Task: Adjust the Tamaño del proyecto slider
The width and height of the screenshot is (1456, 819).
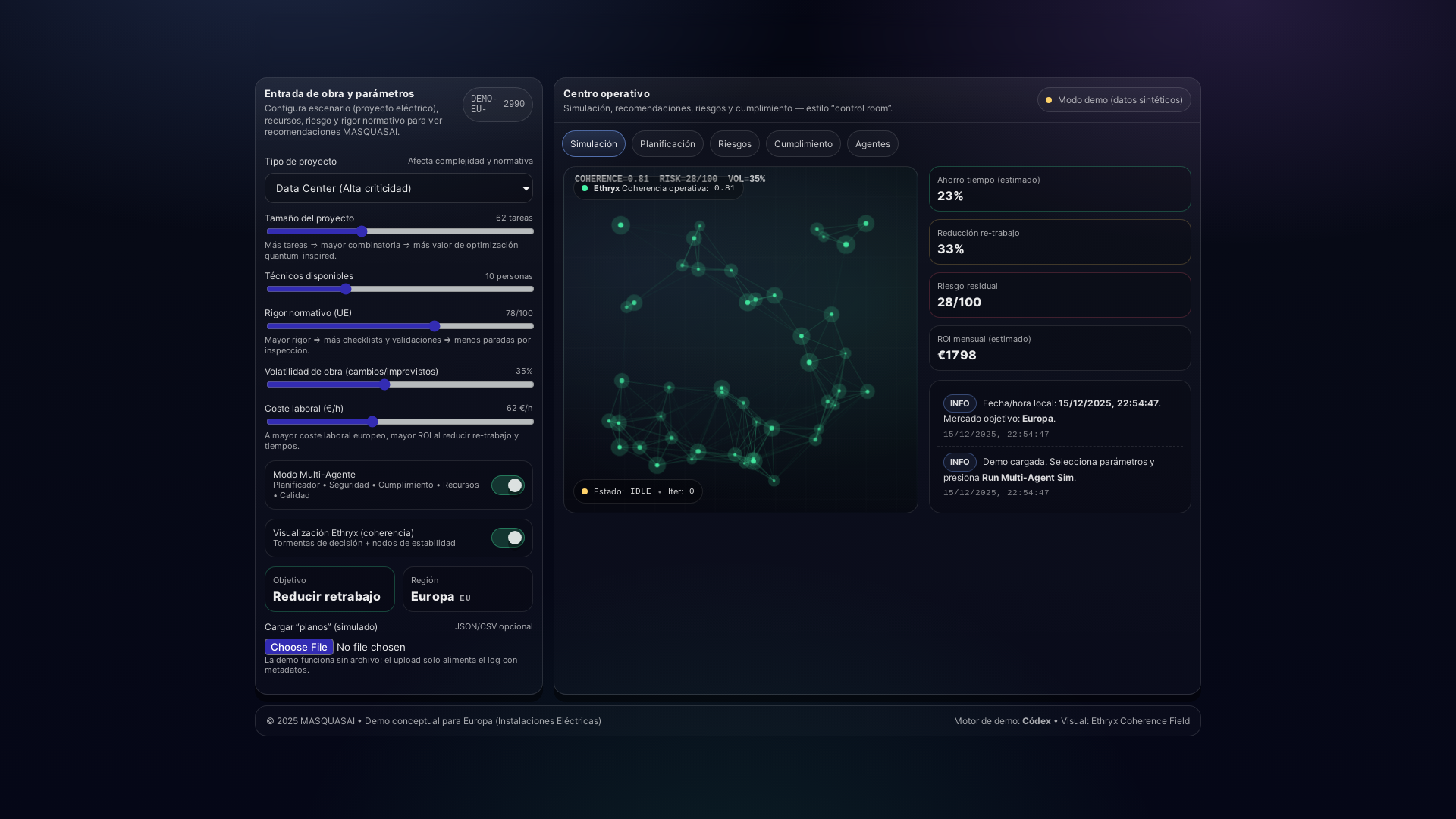Action: pyautogui.click(x=400, y=231)
